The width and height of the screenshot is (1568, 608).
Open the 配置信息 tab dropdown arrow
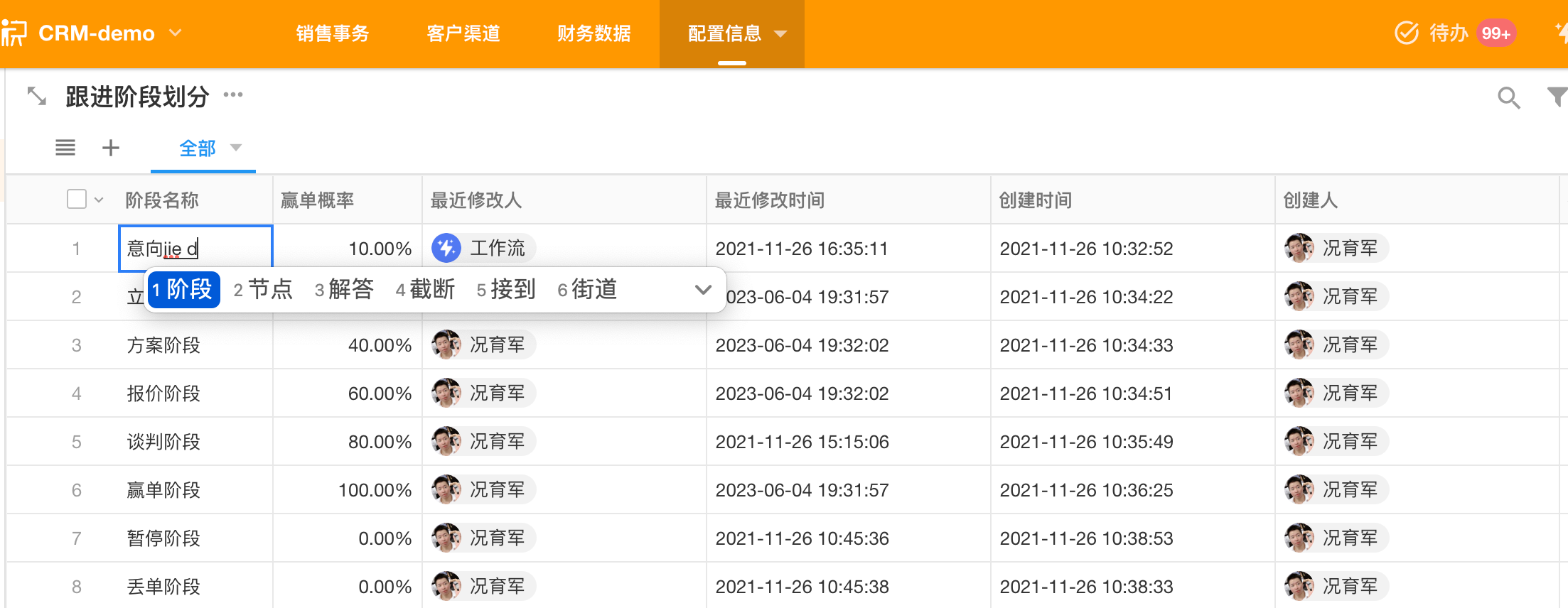(780, 34)
